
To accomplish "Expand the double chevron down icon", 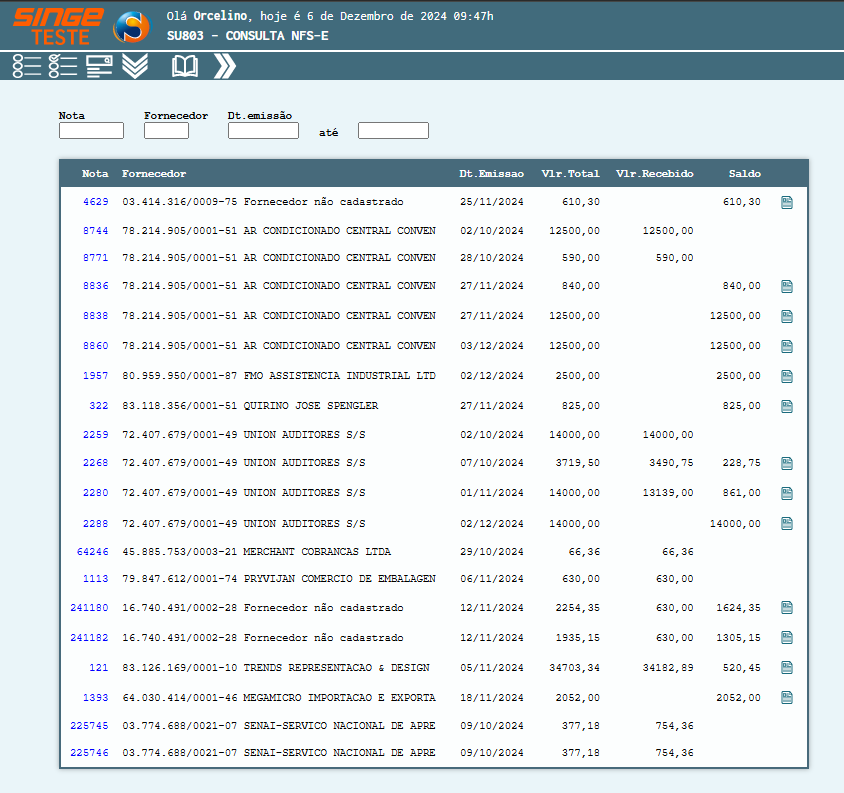I will 135,66.
